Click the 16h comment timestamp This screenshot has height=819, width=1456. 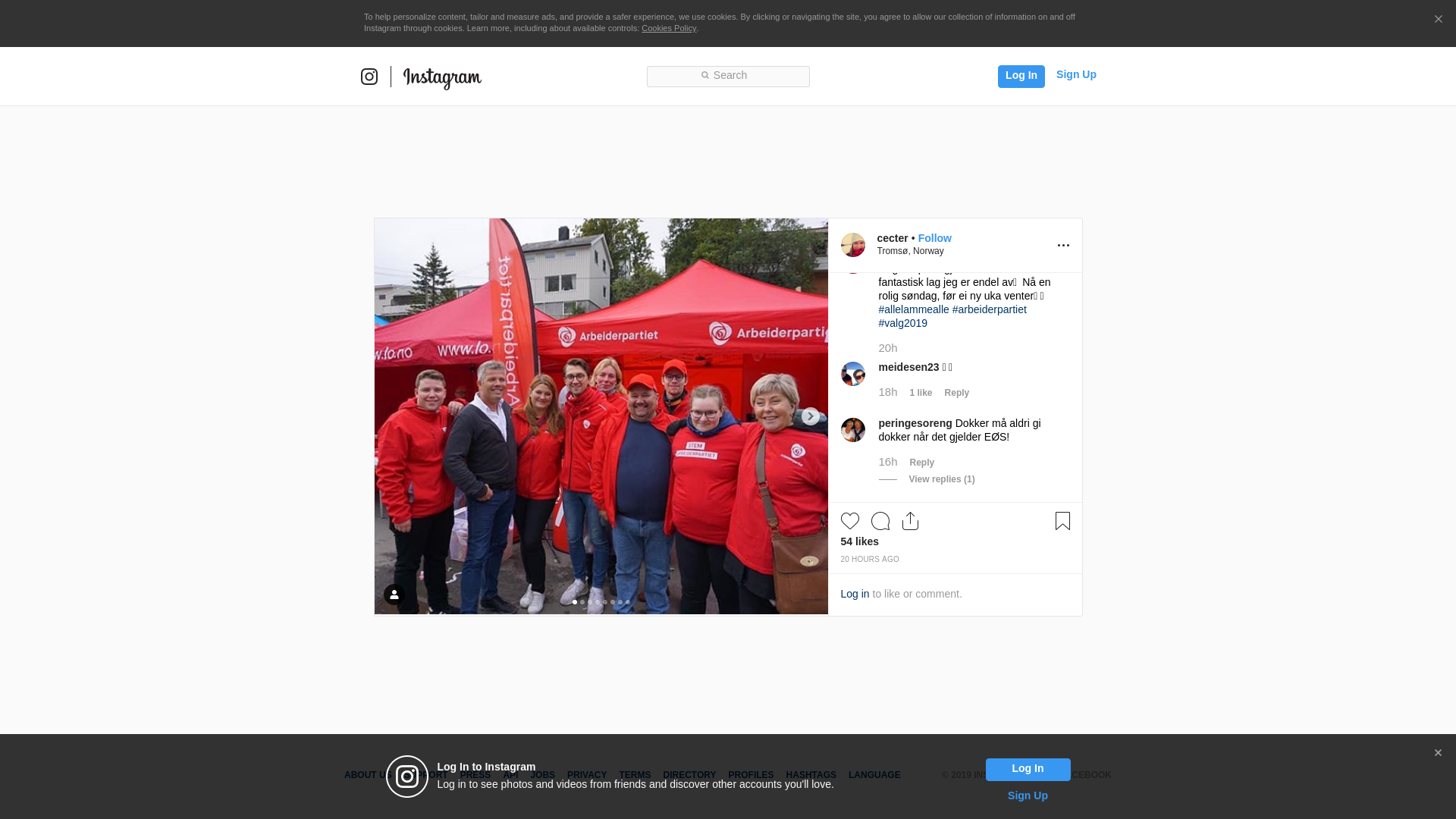click(887, 462)
